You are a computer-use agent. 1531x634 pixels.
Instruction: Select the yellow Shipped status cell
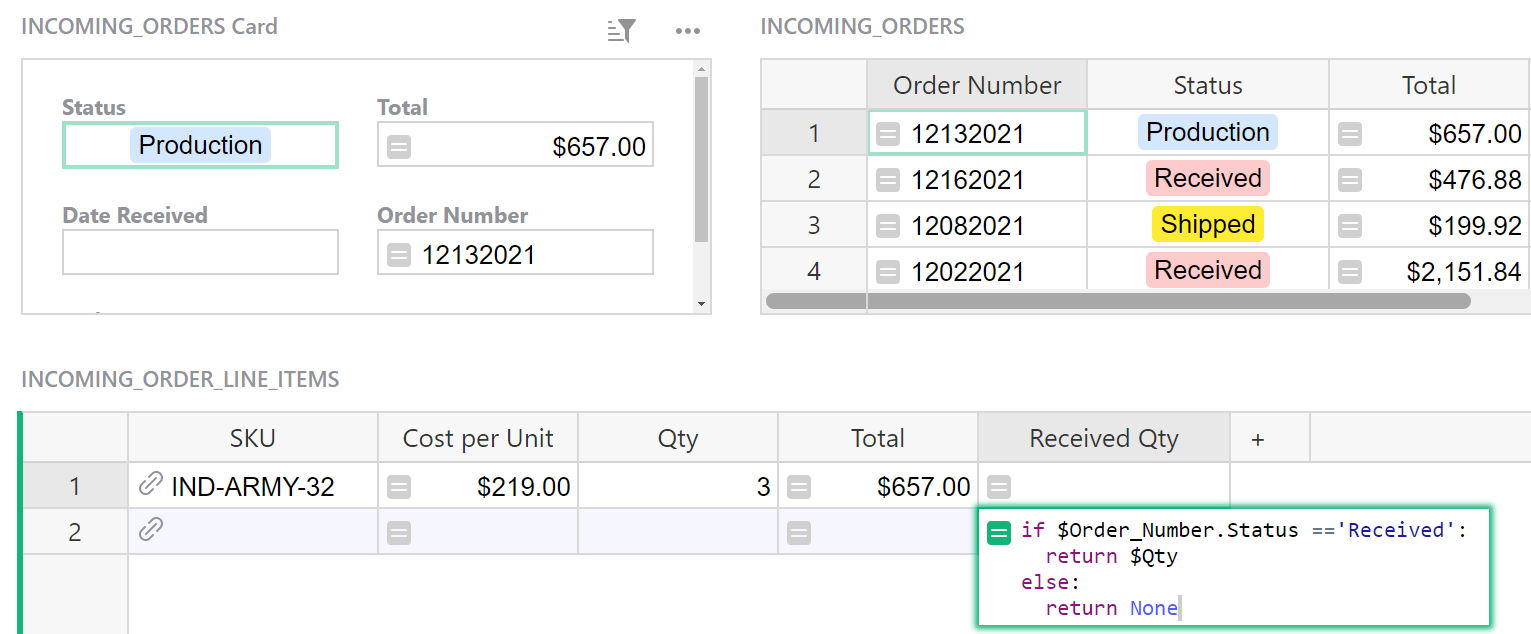1207,225
